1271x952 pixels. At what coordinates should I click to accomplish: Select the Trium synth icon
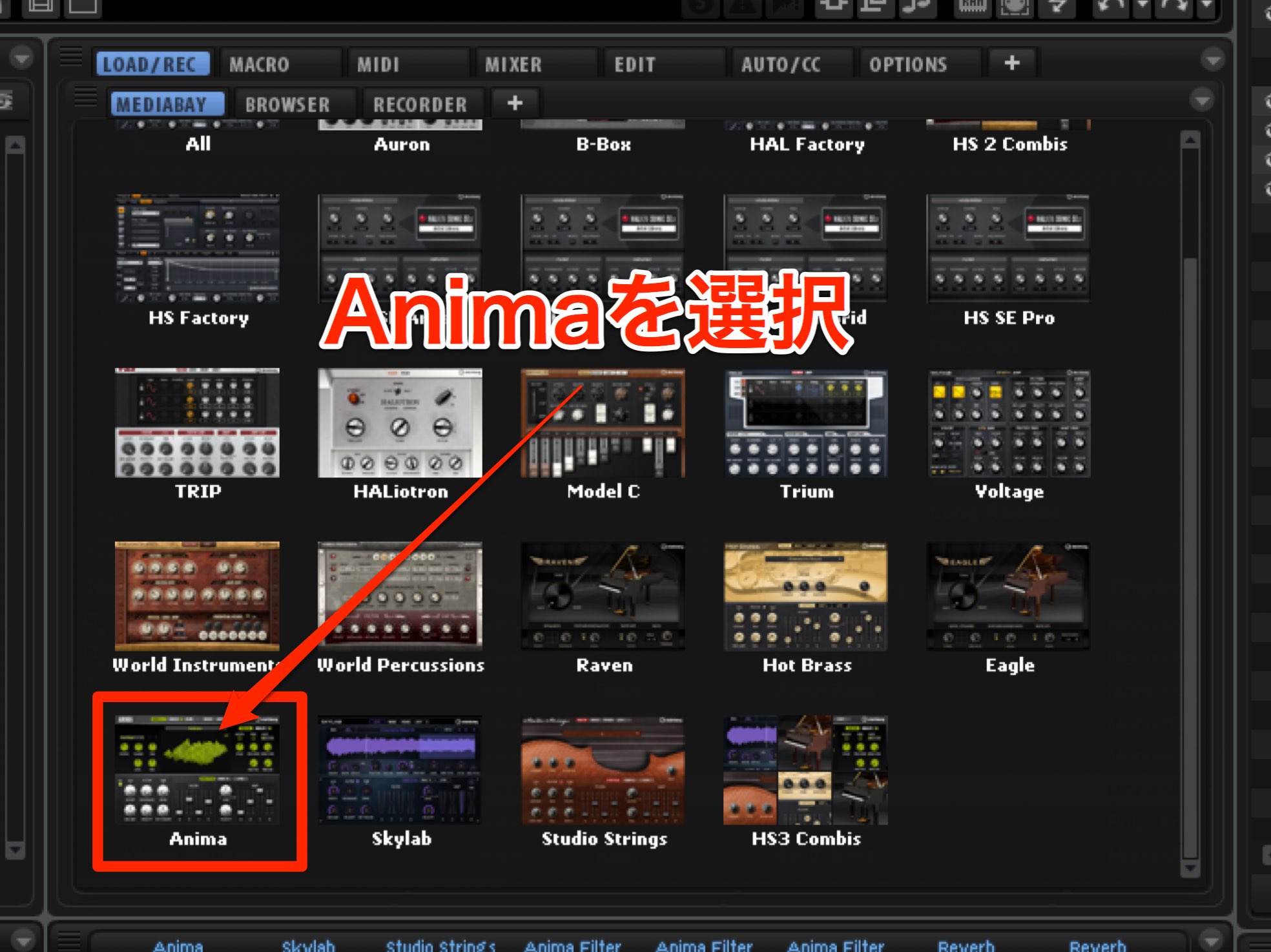(805, 422)
